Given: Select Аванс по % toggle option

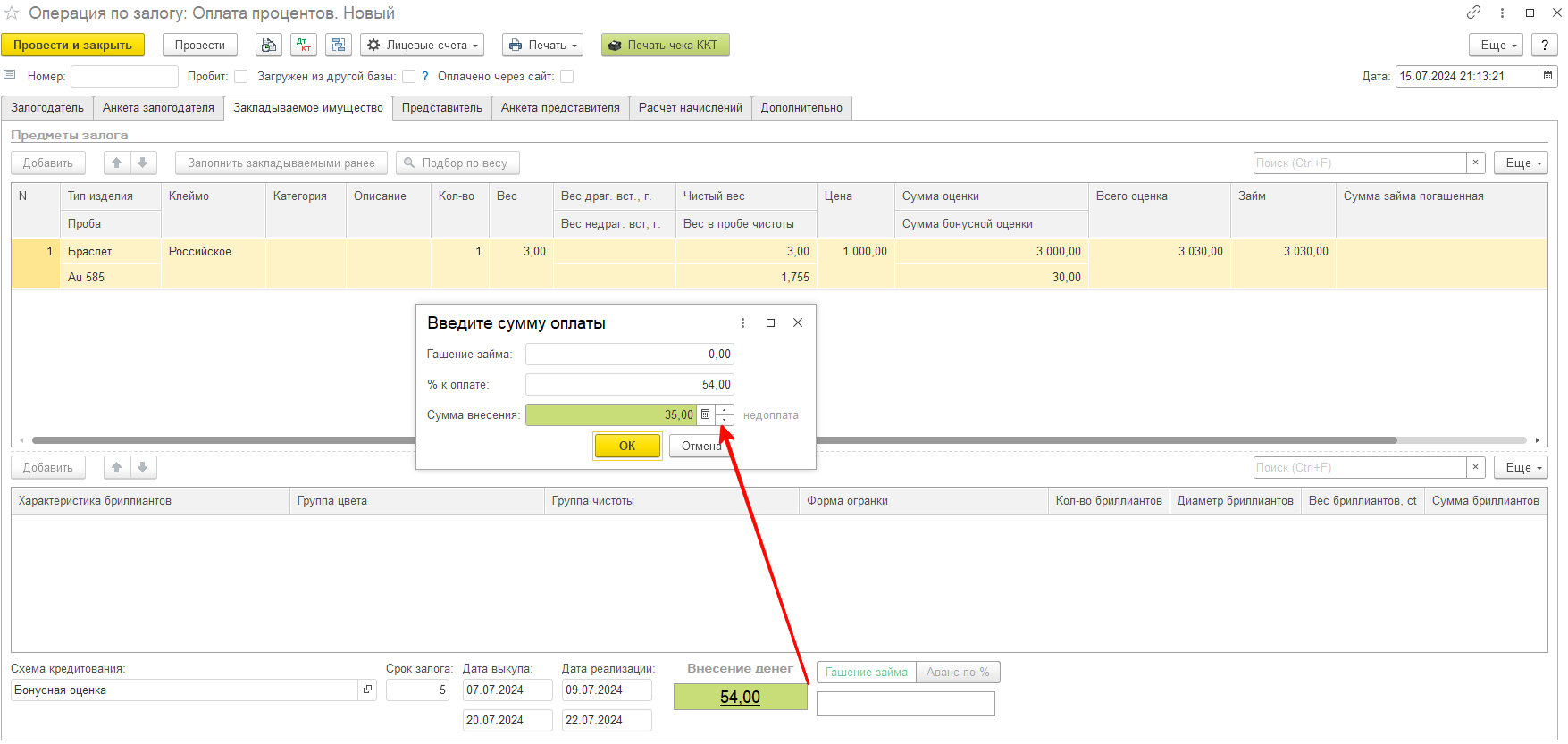Looking at the screenshot, I should (958, 672).
